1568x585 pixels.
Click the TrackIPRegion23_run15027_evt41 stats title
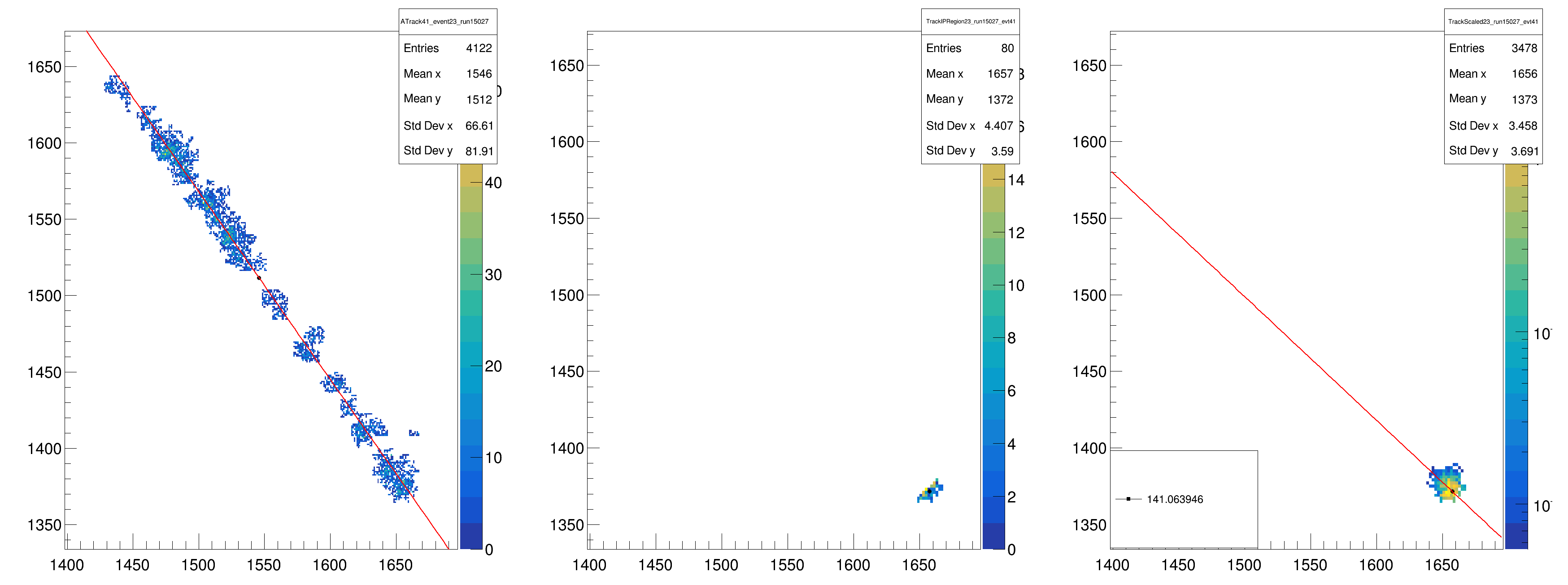[x=970, y=21]
